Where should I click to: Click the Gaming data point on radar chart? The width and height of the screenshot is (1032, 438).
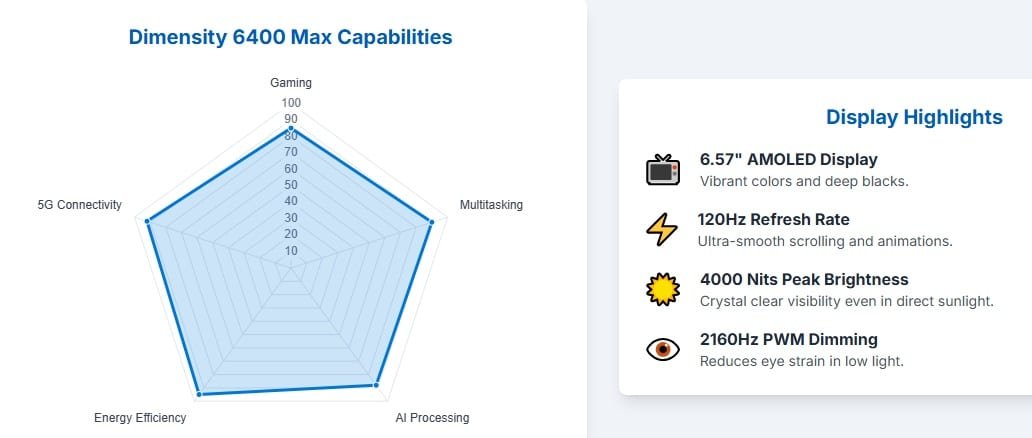click(x=291, y=129)
